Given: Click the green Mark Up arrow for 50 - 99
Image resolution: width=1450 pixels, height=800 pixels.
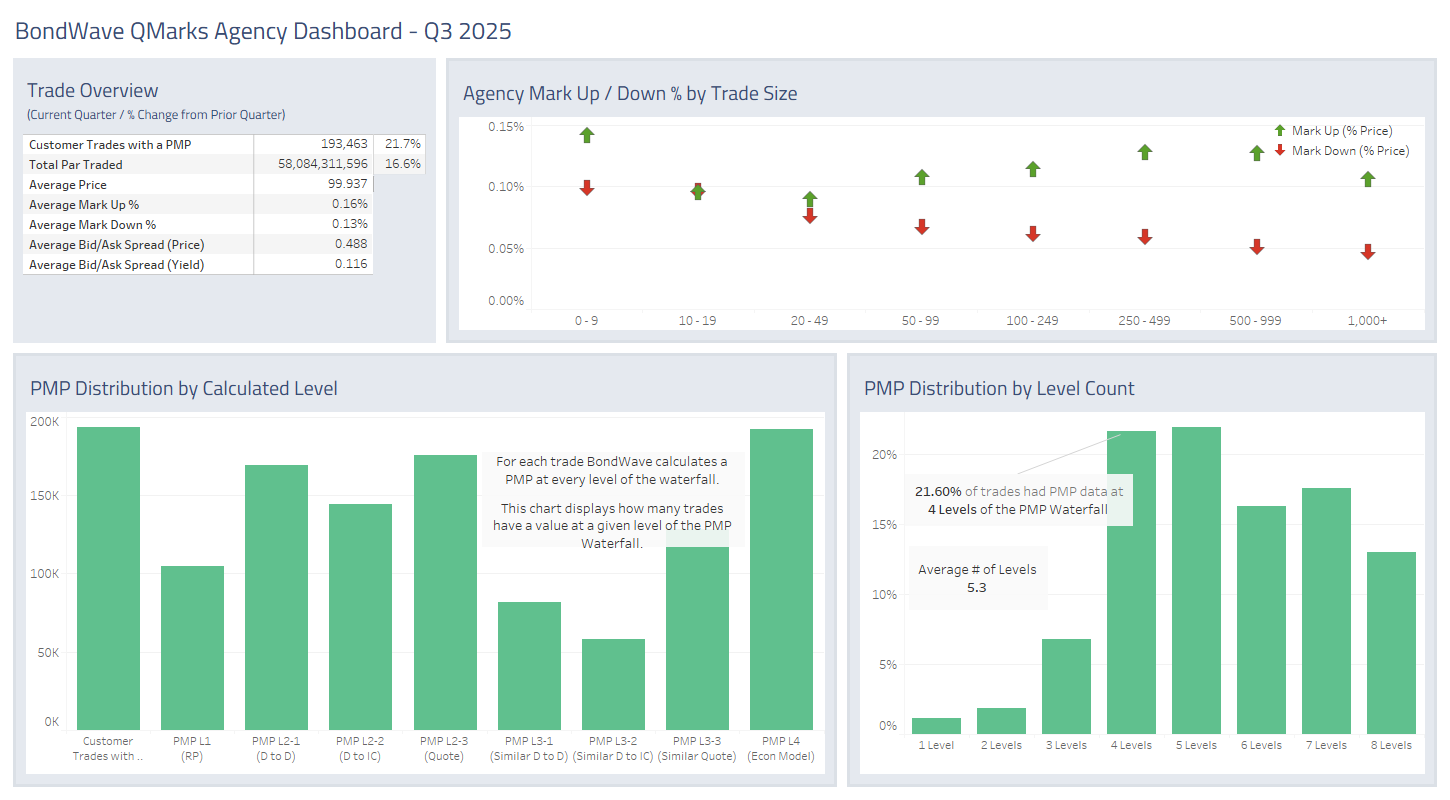Looking at the screenshot, I should coord(922,177).
